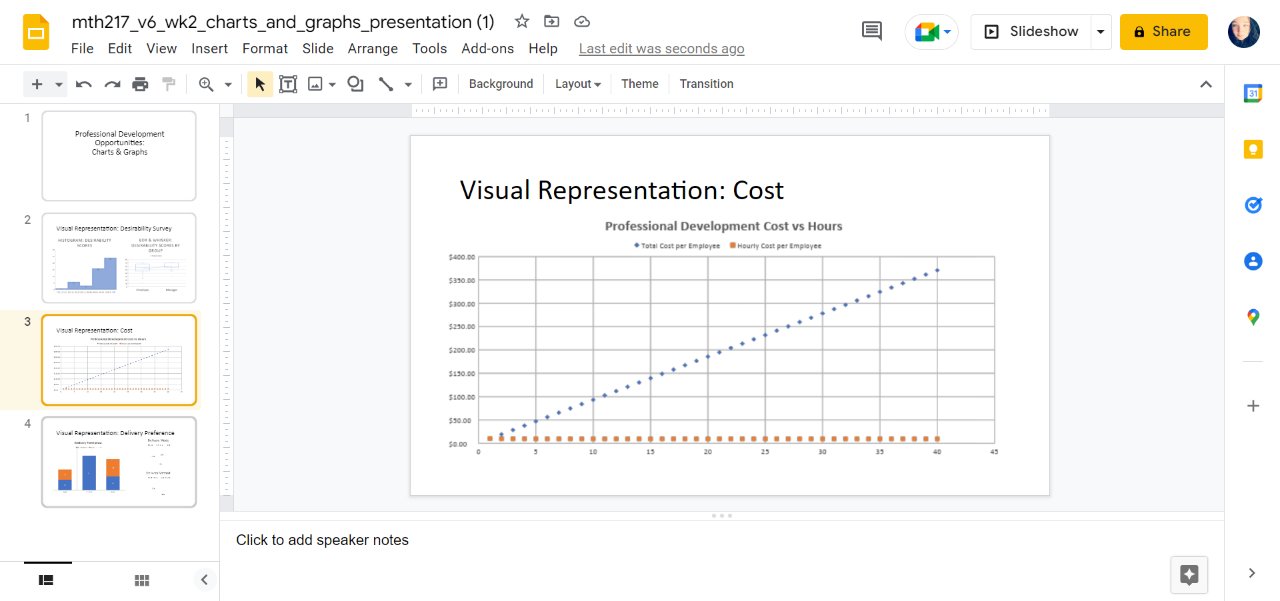Click the Share button
Viewport: 1280px width, 601px height.
point(1163,31)
